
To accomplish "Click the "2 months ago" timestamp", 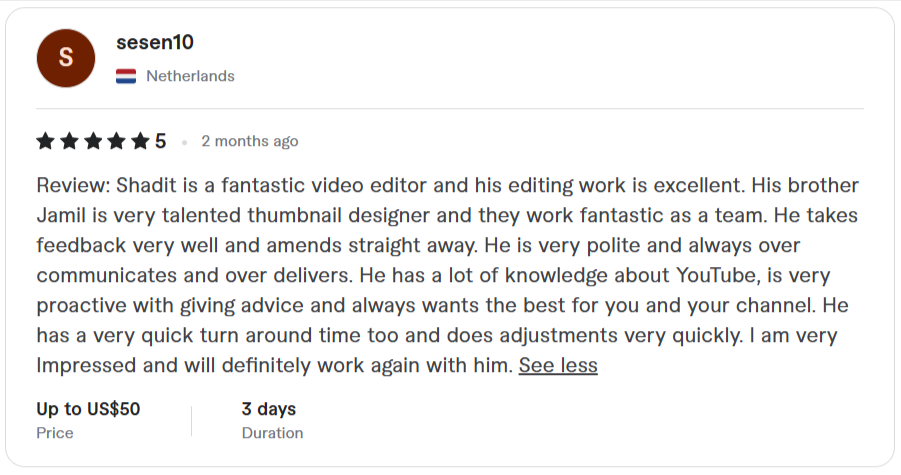I will [250, 141].
